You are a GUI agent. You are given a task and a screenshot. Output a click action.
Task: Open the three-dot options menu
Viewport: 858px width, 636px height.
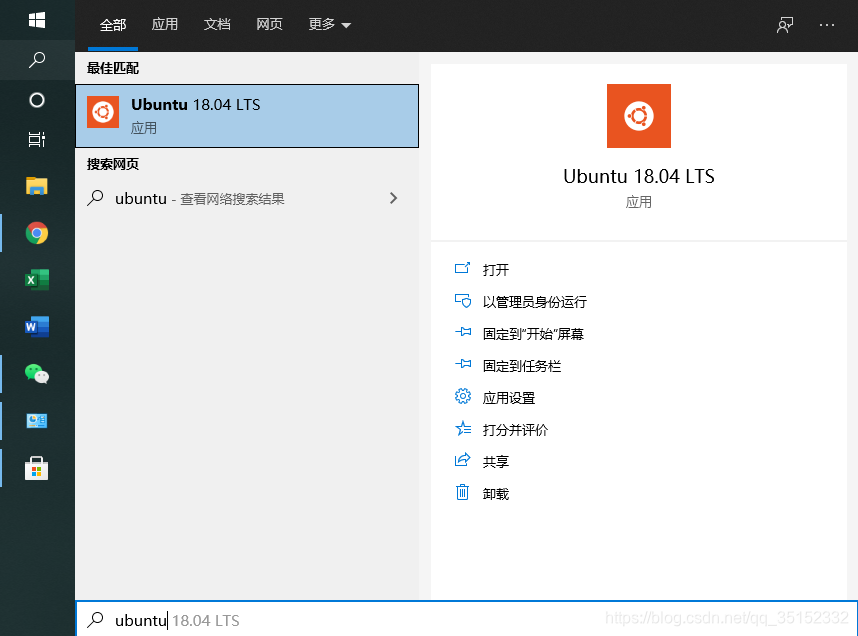[x=827, y=25]
